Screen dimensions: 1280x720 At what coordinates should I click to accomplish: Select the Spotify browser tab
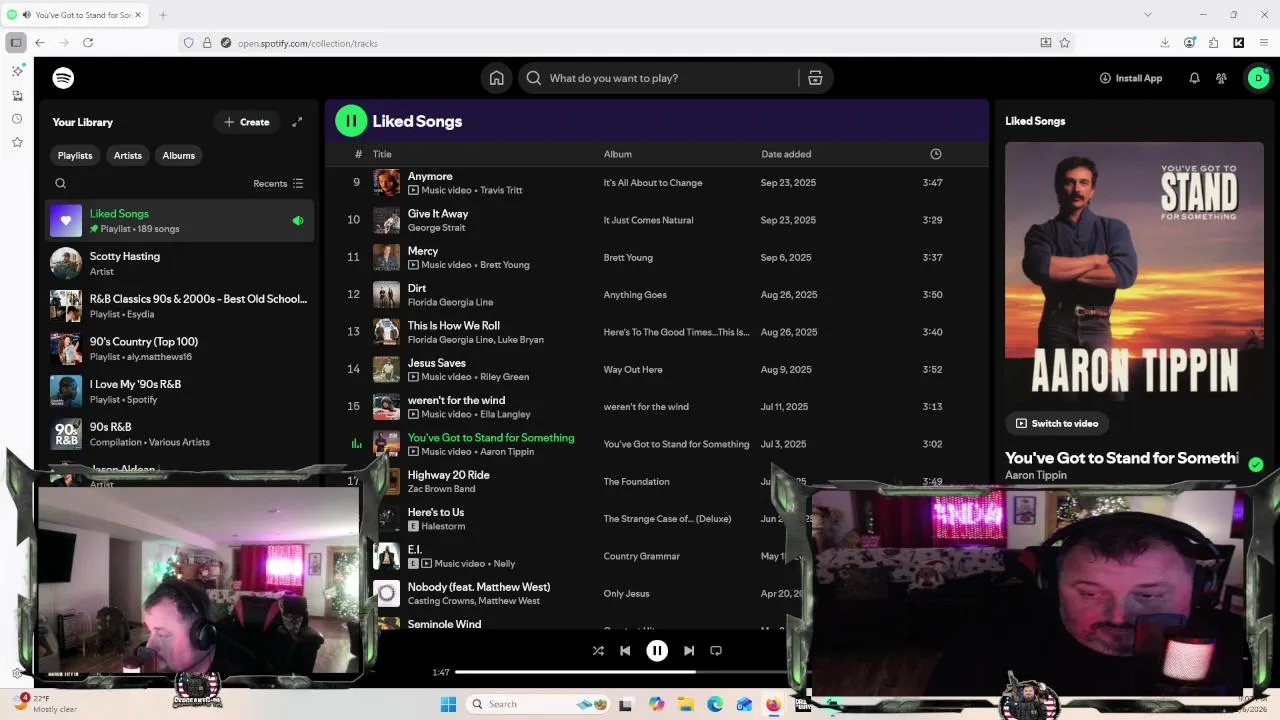(75, 15)
